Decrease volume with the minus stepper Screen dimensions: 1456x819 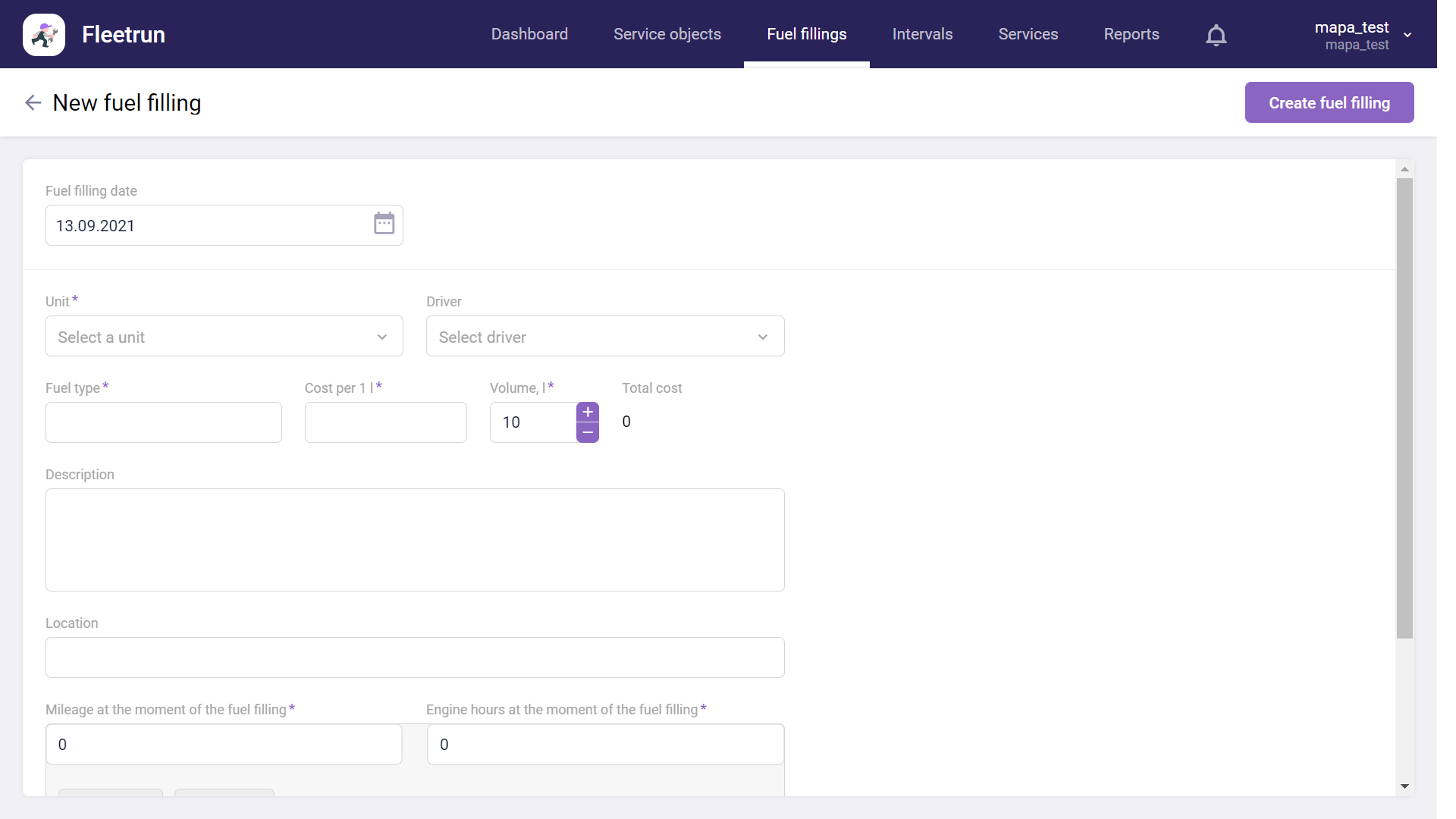588,432
